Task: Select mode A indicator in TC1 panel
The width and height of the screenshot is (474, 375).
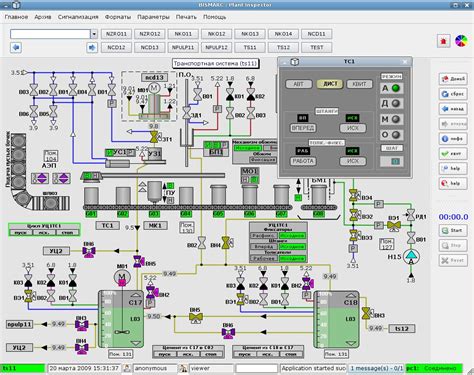Action: pyautogui.click(x=391, y=88)
